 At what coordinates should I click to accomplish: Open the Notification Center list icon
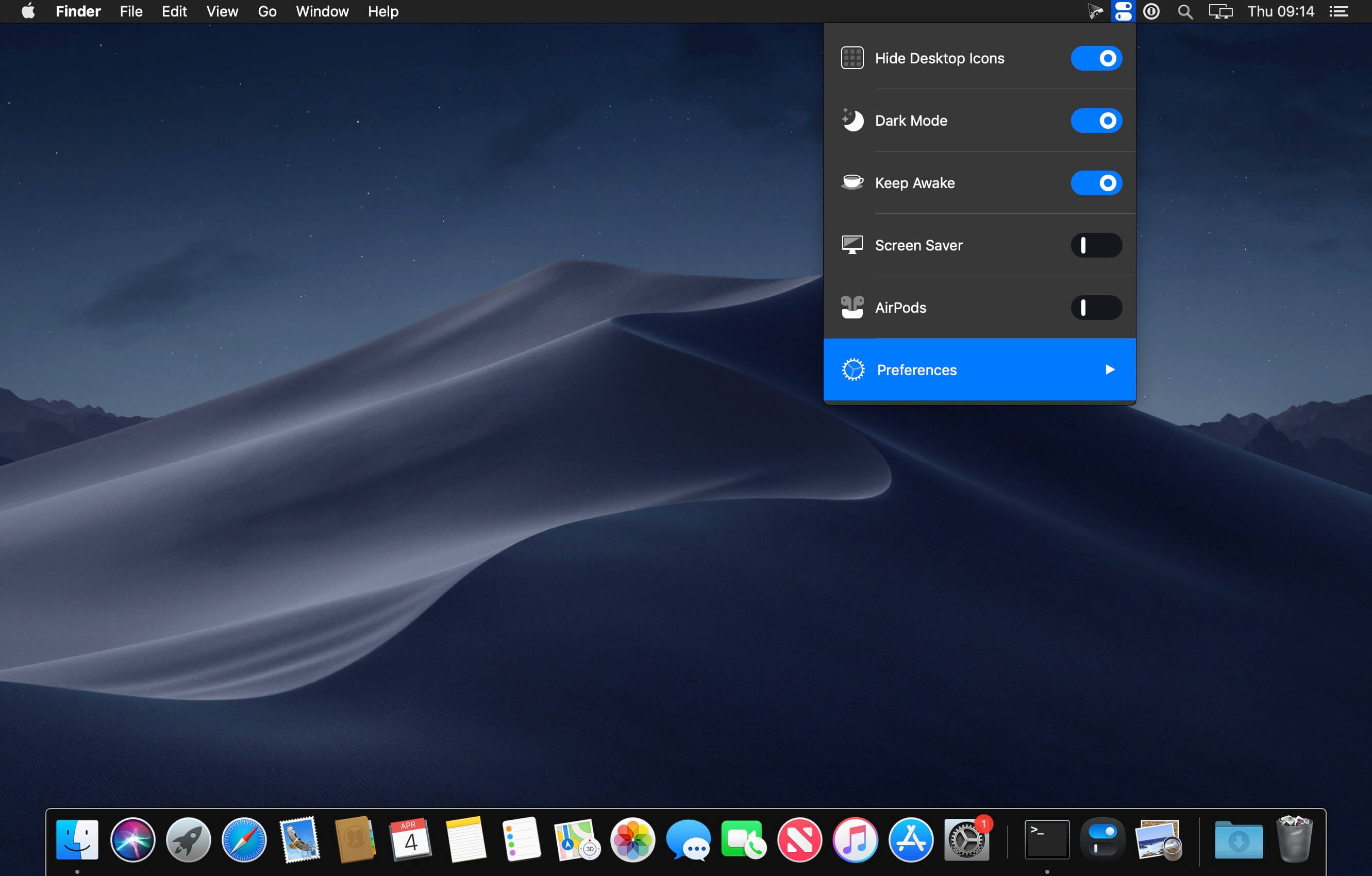coord(1338,11)
